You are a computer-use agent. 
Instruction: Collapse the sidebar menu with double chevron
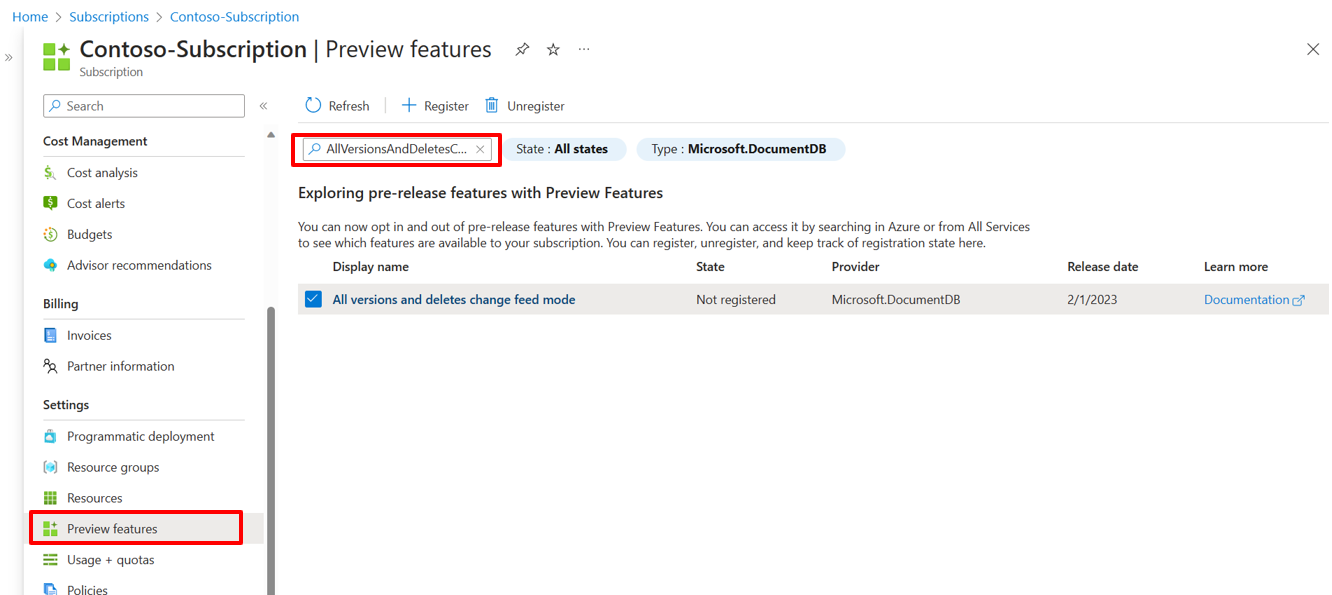pyautogui.click(x=264, y=106)
